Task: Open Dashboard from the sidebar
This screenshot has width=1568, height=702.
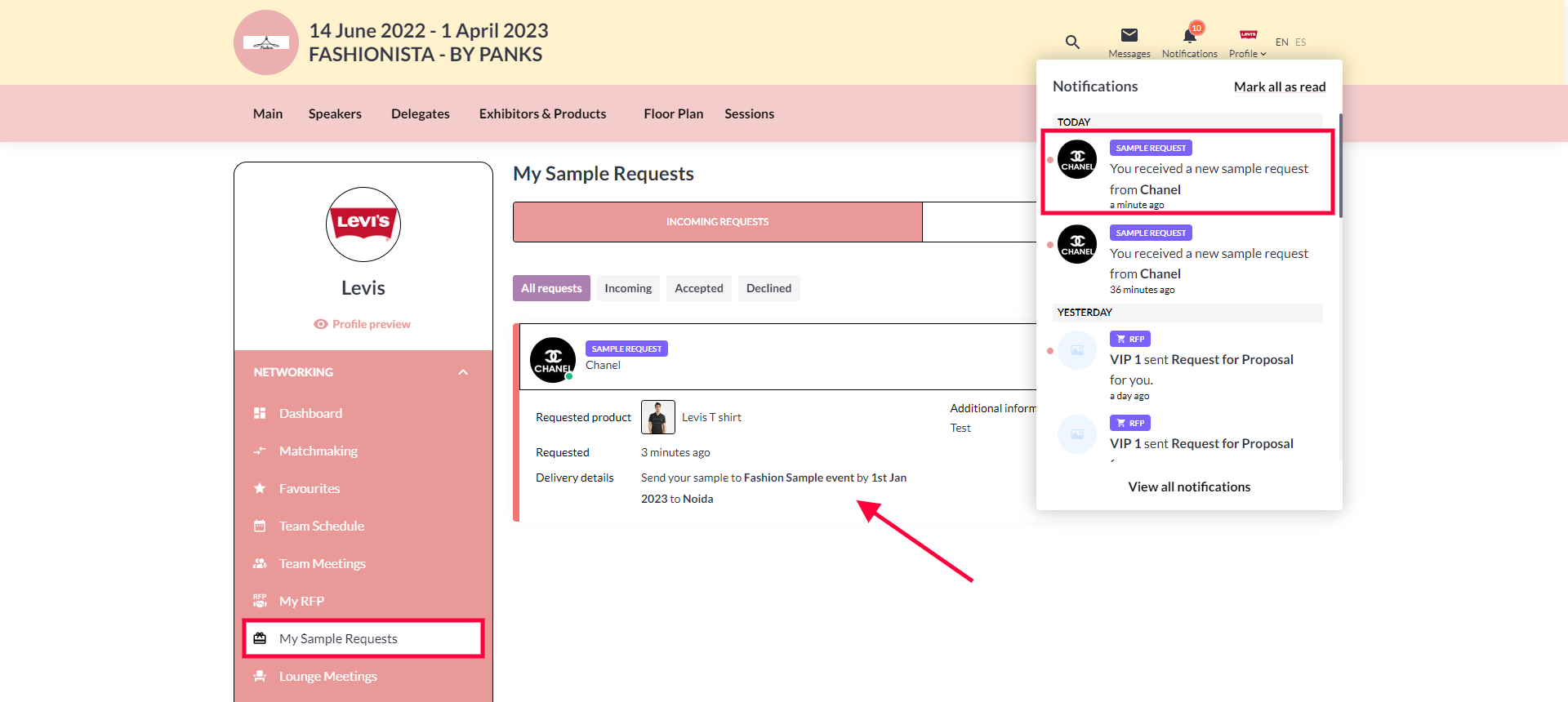Action: [x=310, y=414]
